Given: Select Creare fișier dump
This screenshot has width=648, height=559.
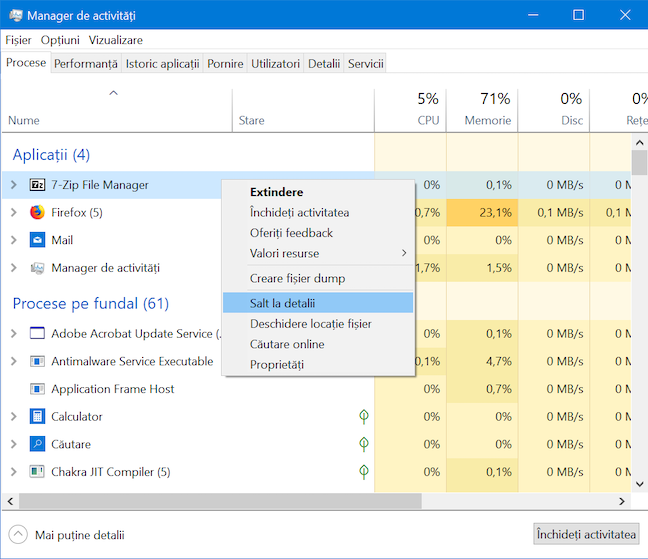Looking at the screenshot, I should (x=318, y=278).
